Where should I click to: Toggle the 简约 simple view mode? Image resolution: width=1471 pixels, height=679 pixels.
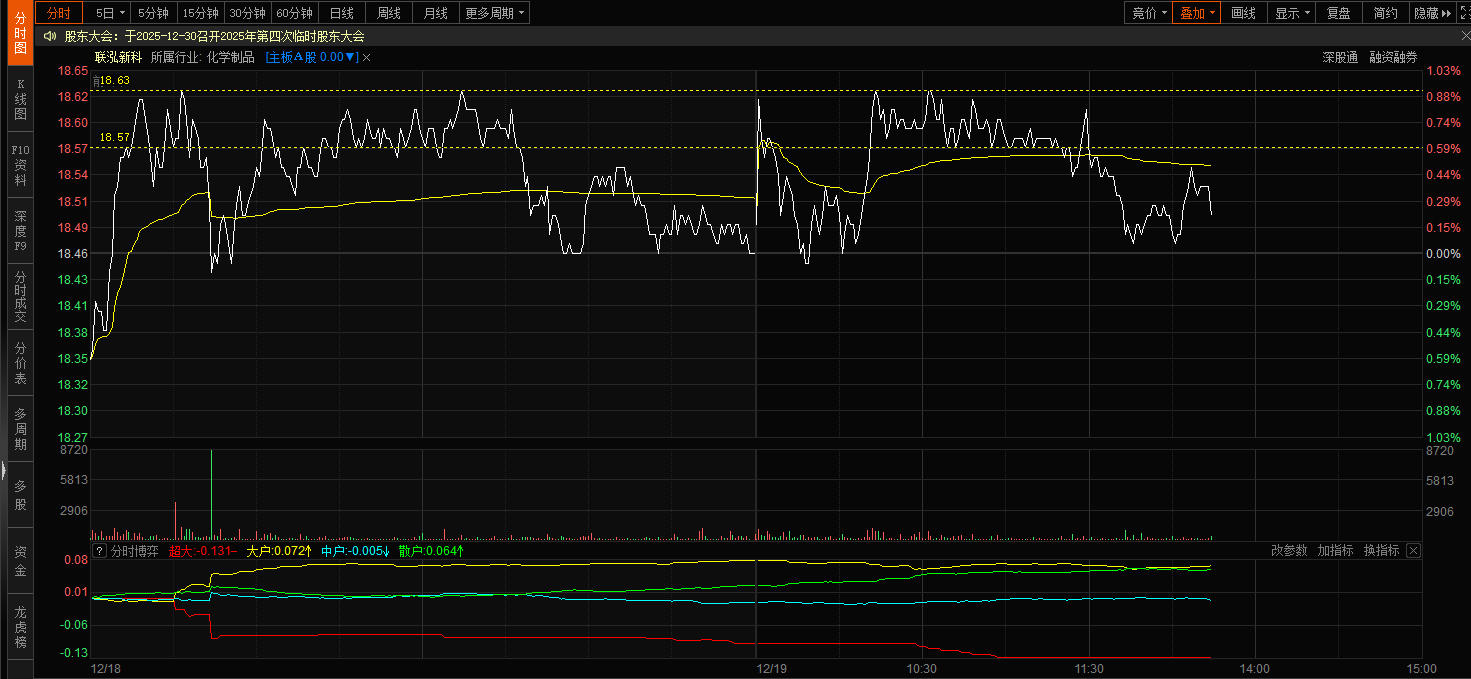(1385, 13)
